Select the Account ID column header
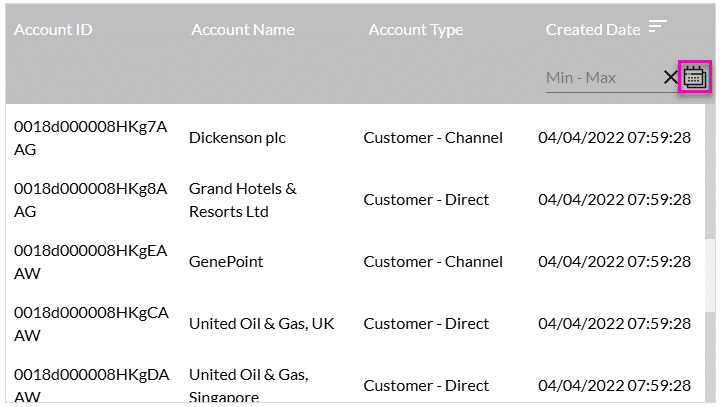Image resolution: width=720 pixels, height=407 pixels. click(x=53, y=29)
